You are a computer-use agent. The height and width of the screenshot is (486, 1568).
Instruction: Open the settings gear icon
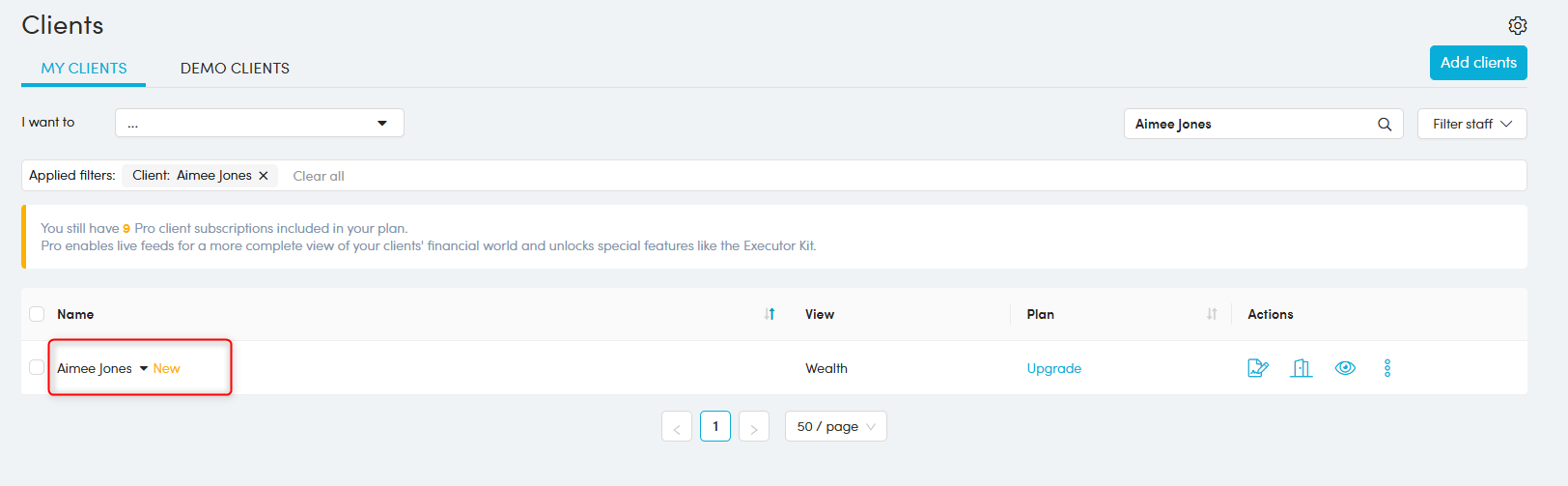1518,25
